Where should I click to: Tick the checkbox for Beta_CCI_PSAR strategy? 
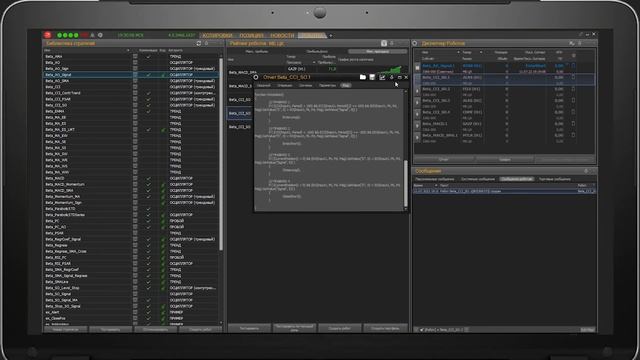coord(135,99)
